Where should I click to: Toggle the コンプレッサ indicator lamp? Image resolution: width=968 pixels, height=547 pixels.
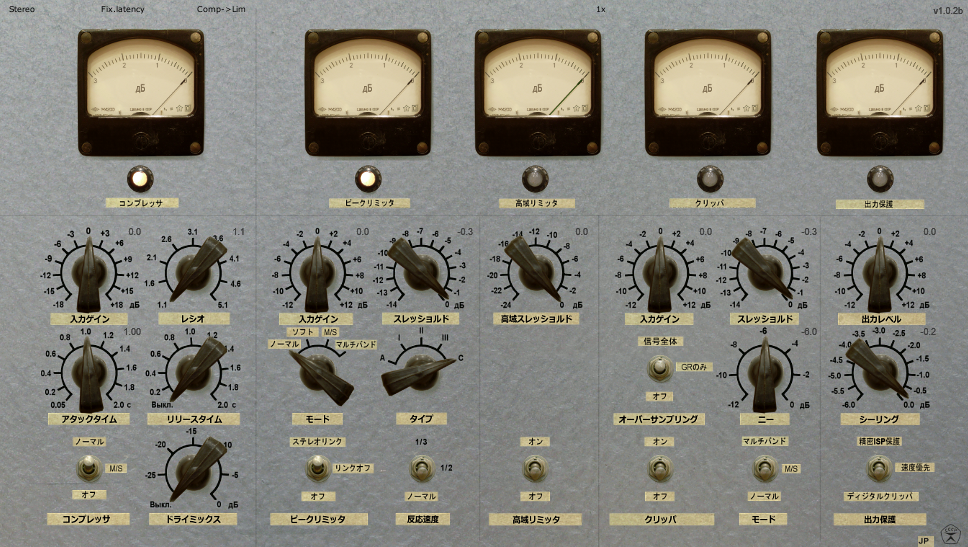click(x=140, y=179)
